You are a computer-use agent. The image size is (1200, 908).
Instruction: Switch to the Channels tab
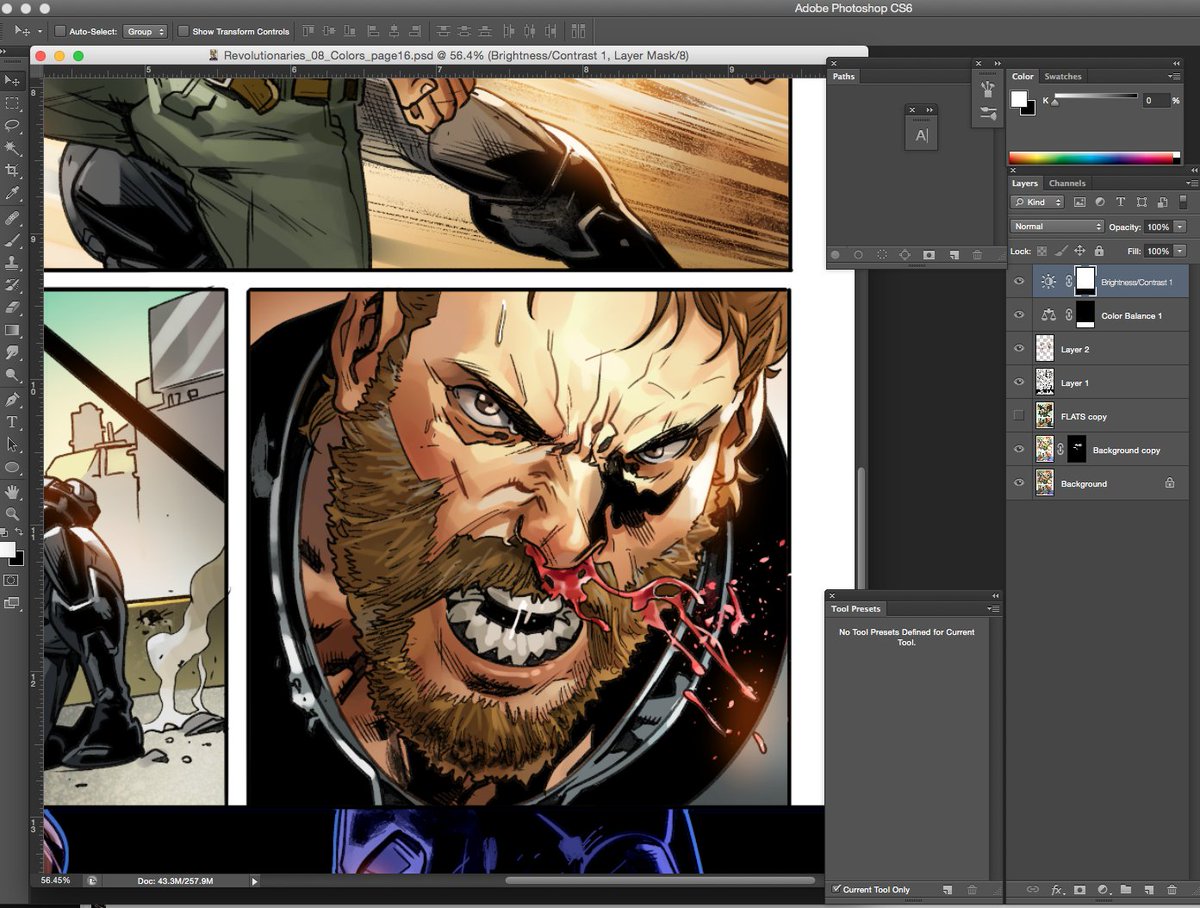tap(1067, 183)
